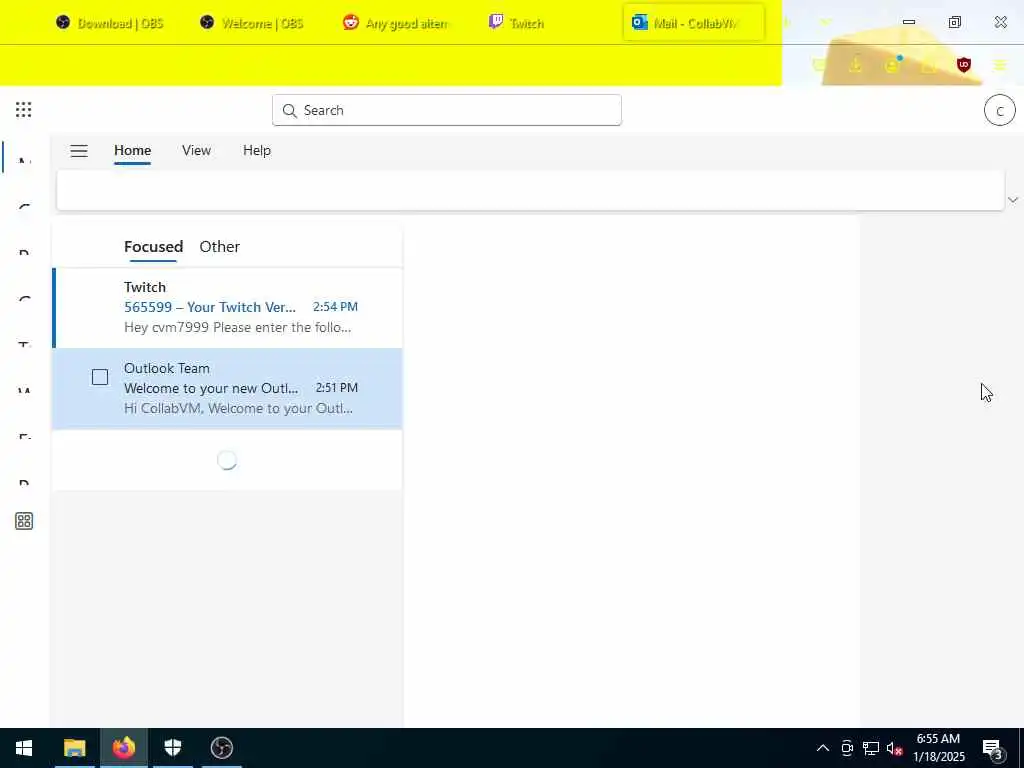Viewport: 1024px width, 768px height.
Task: Open the List all tabs dropdown
Action: coord(825,23)
